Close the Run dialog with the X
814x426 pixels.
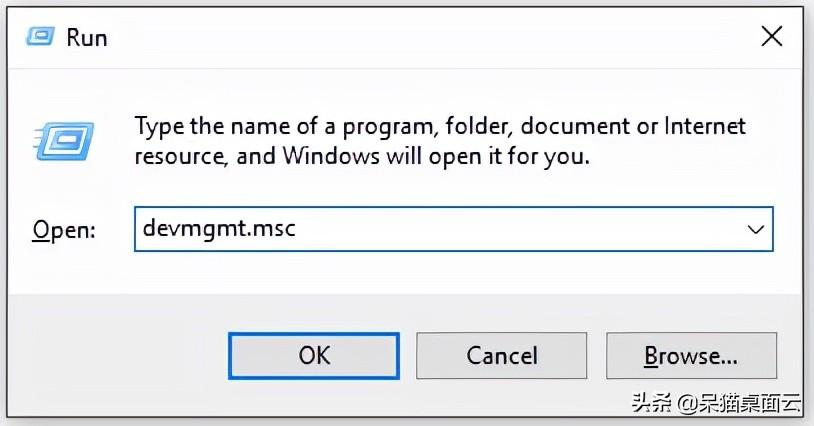(771, 37)
